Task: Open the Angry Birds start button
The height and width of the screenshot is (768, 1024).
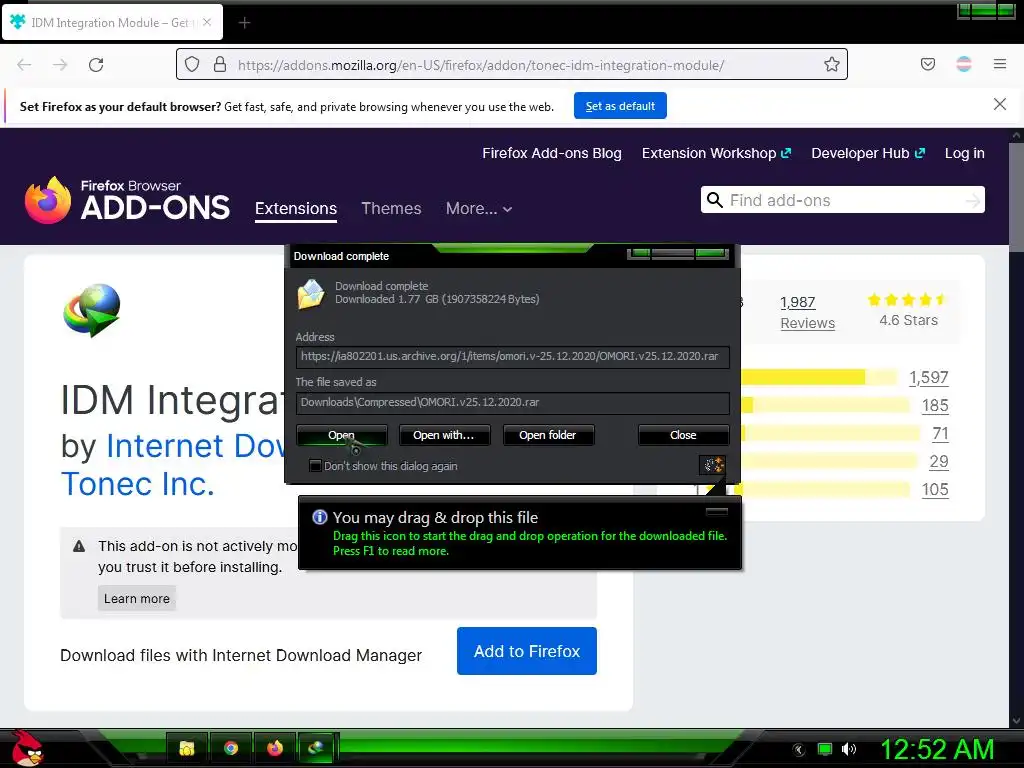Action: pos(26,748)
